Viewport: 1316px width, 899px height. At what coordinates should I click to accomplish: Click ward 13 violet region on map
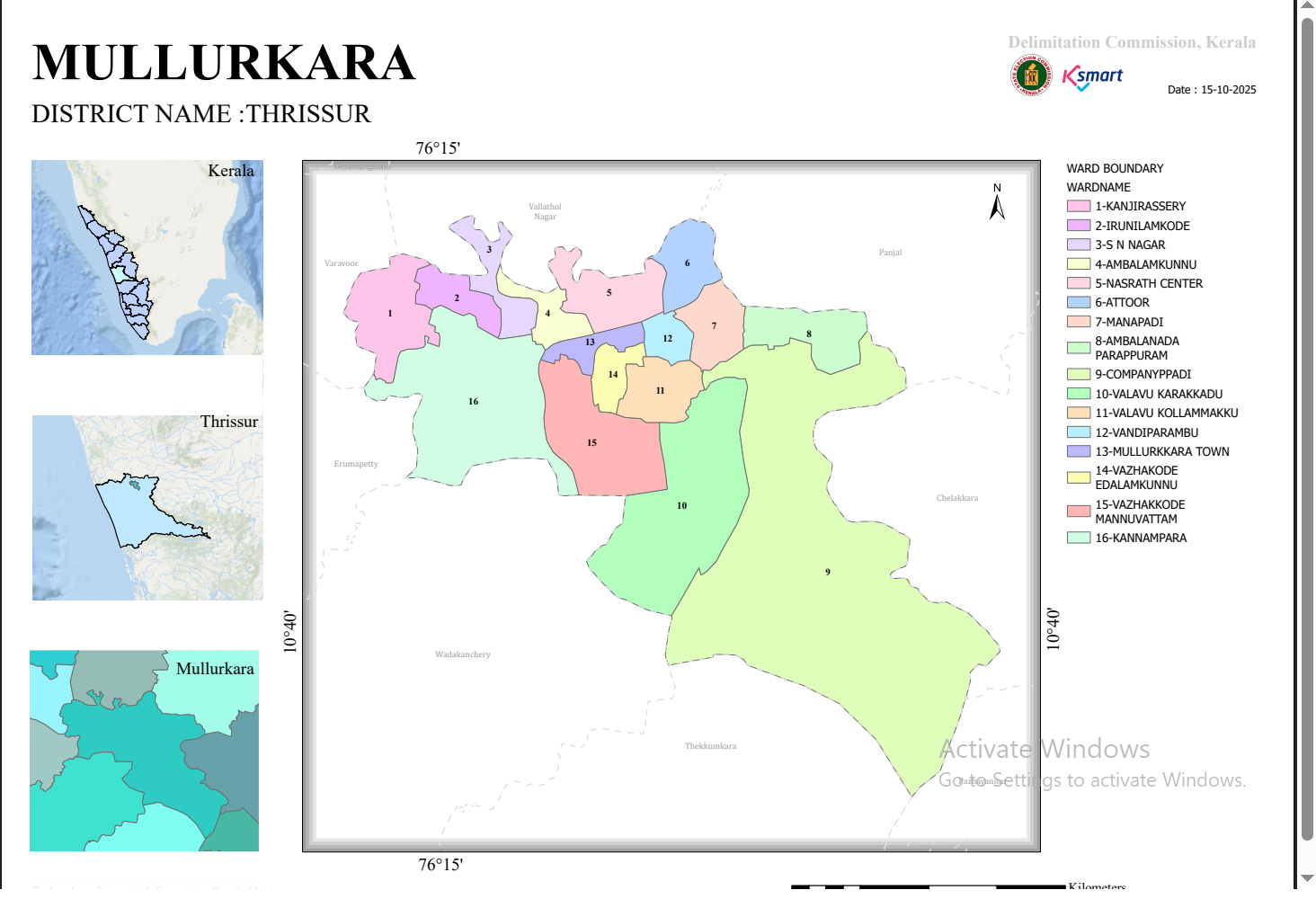click(x=590, y=343)
